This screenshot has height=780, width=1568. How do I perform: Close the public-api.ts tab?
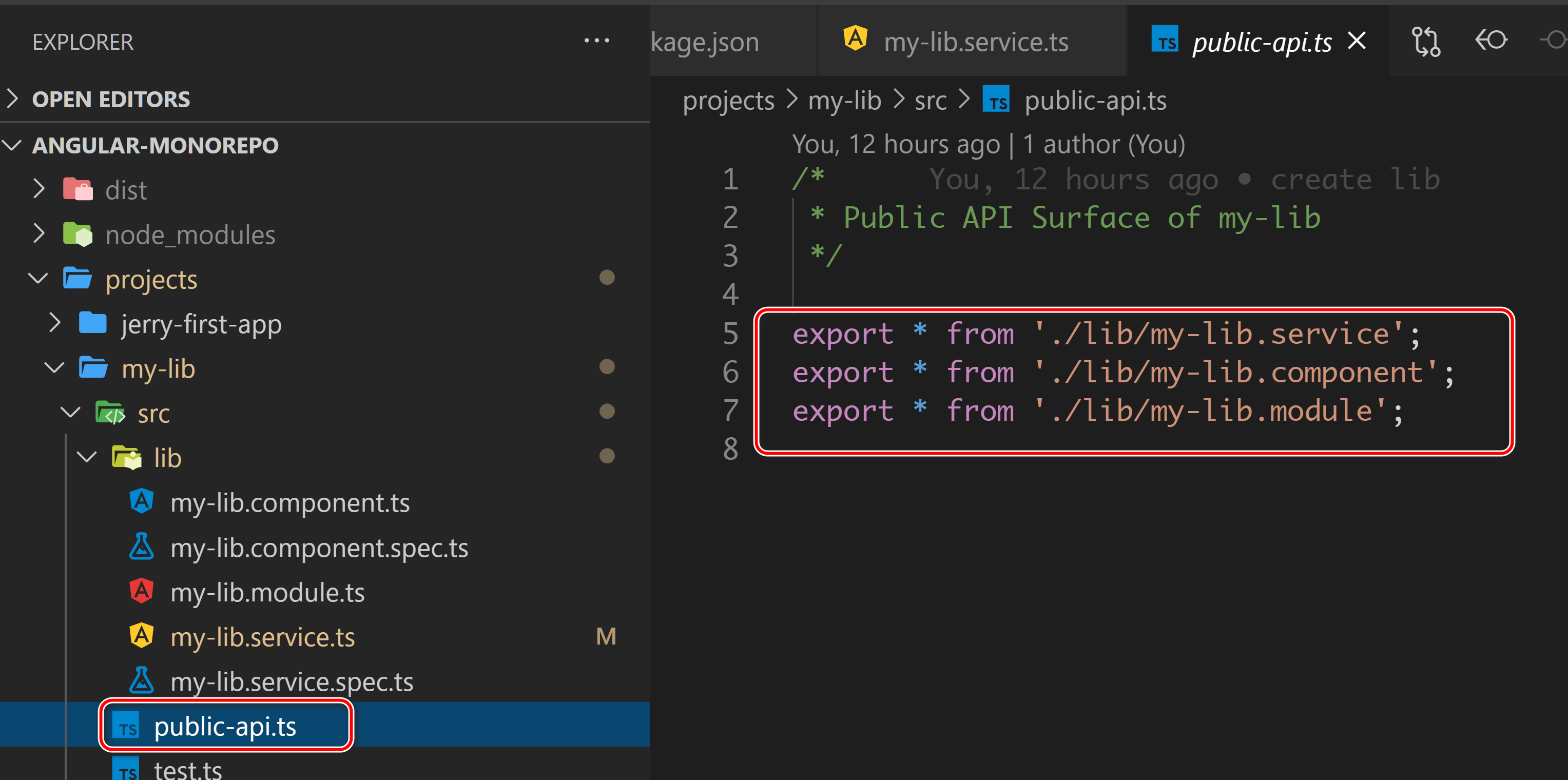pos(1357,42)
